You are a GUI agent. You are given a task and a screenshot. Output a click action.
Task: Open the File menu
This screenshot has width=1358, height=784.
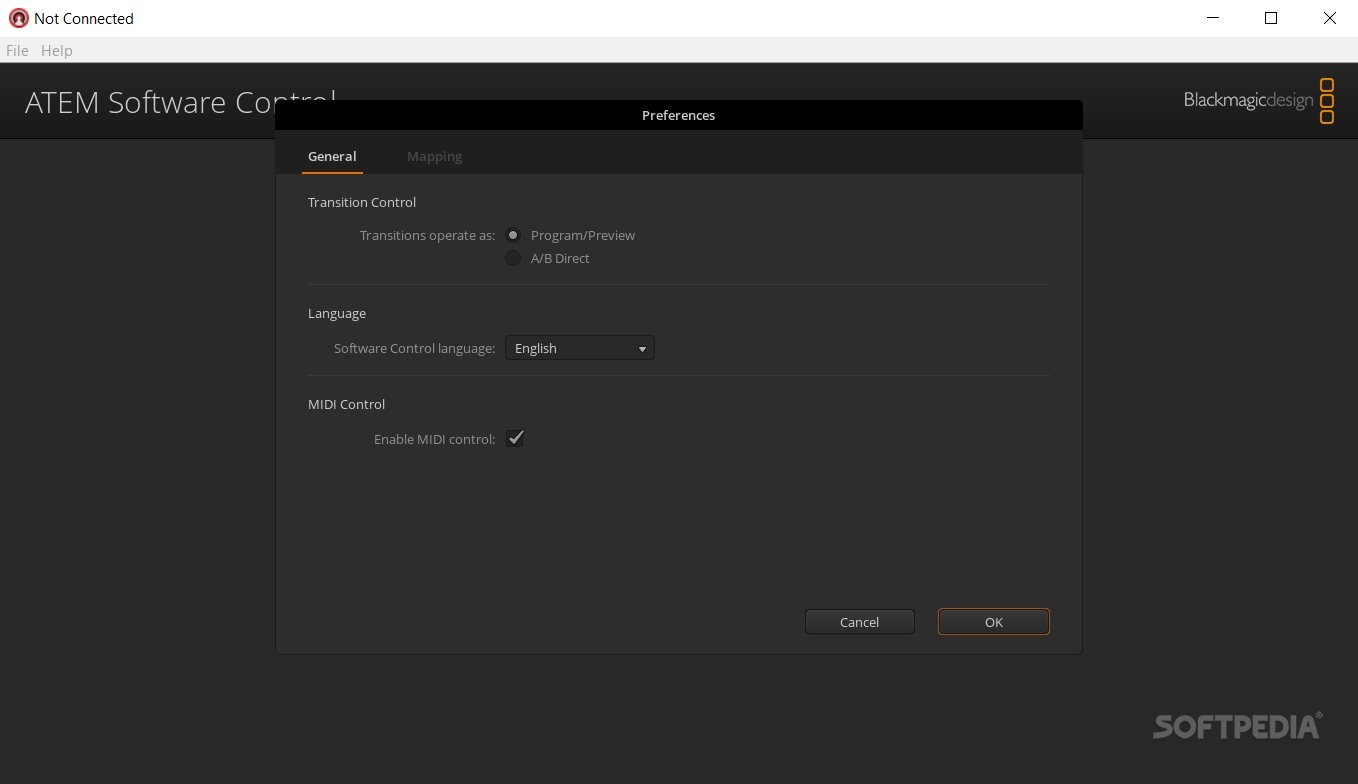(17, 50)
